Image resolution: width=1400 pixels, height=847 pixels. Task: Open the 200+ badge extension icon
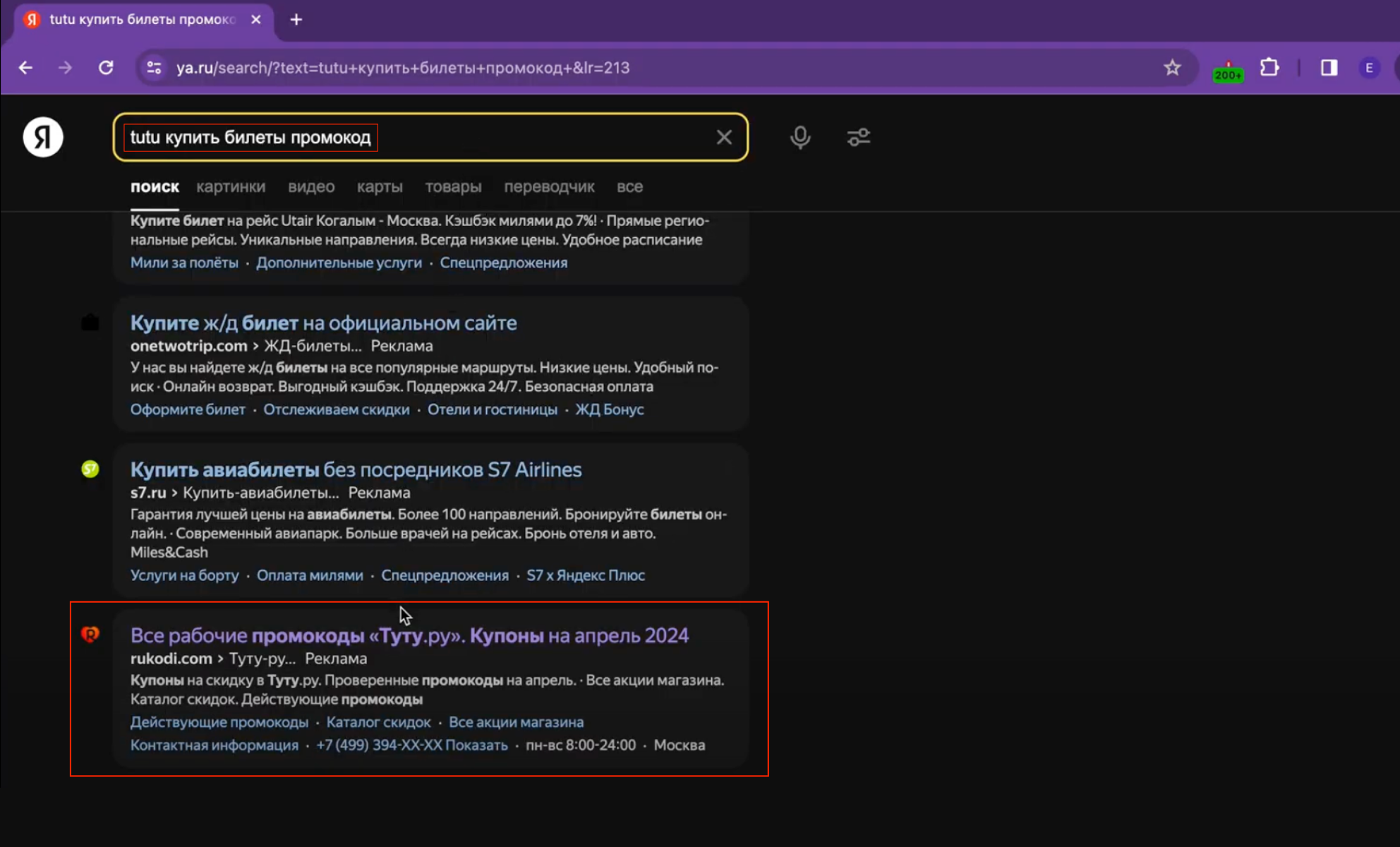[x=1228, y=71]
